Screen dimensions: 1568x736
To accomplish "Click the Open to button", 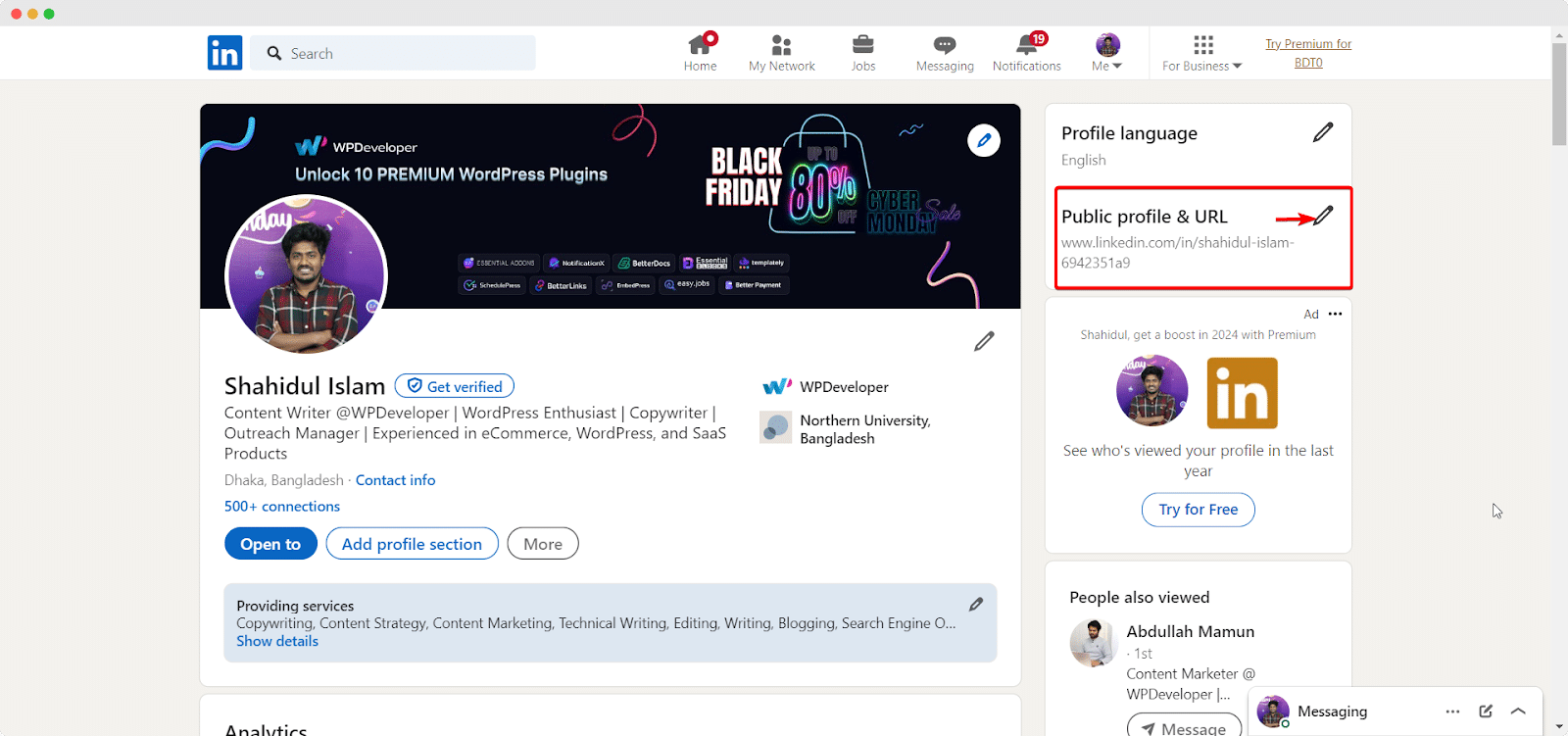I will (270, 544).
